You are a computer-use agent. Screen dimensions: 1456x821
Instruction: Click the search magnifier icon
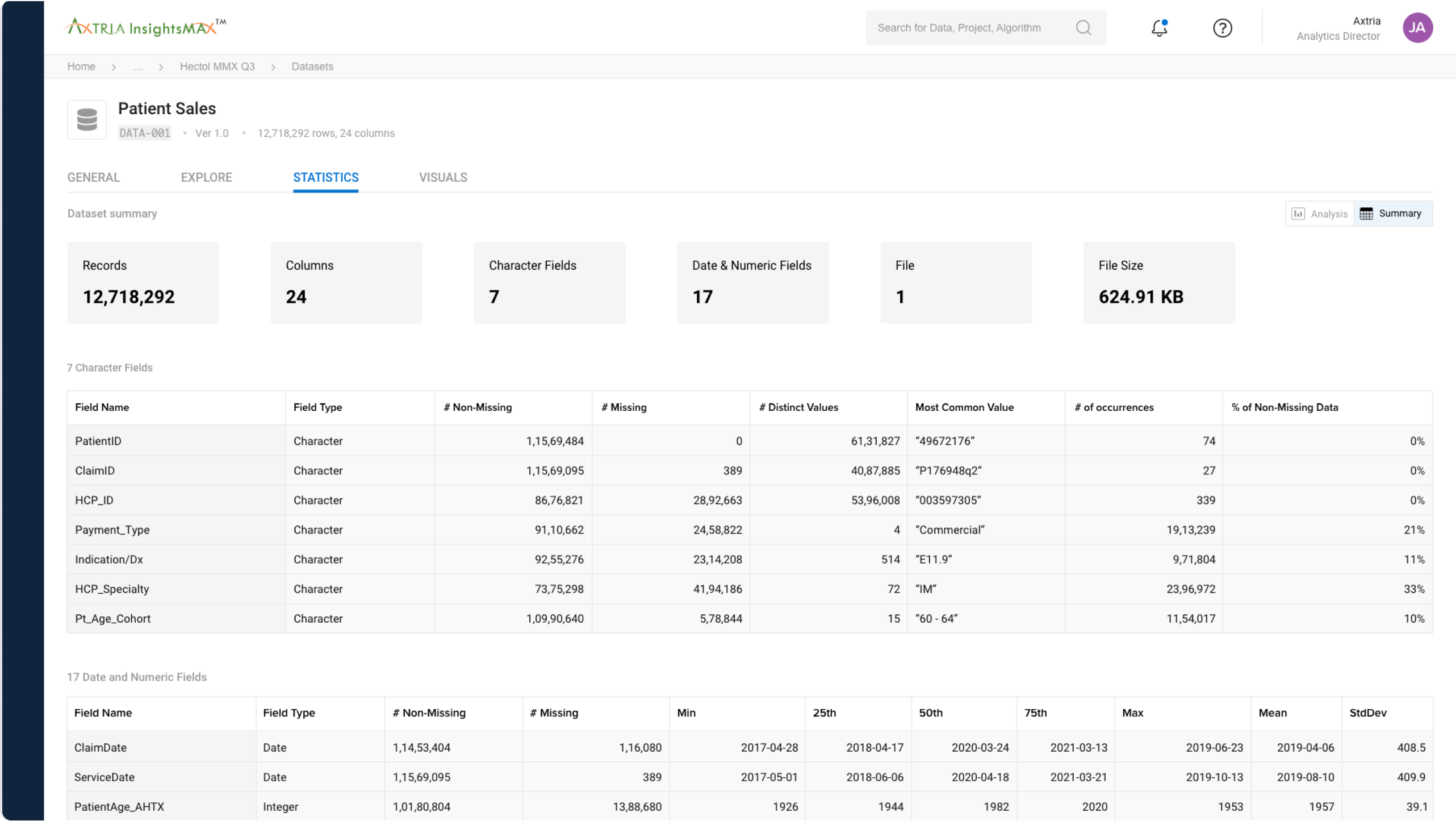[x=1083, y=27]
